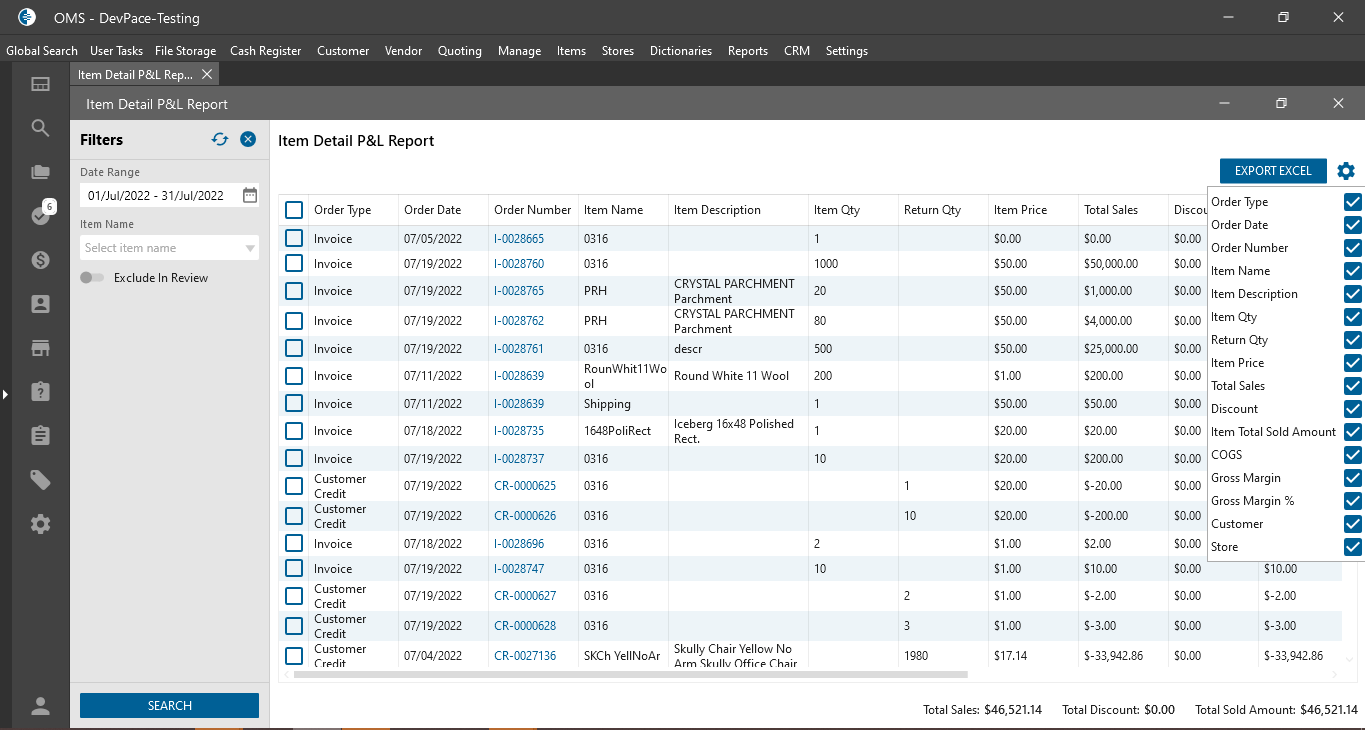This screenshot has width=1365, height=730.
Task: Open the Reports menu
Action: (x=747, y=51)
